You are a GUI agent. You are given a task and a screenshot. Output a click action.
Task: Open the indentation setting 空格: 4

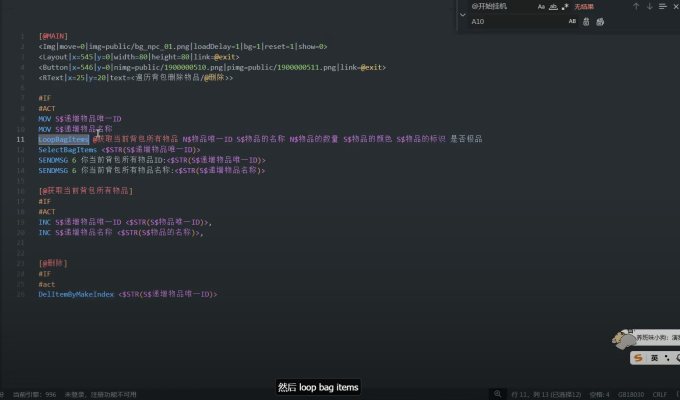click(600, 395)
